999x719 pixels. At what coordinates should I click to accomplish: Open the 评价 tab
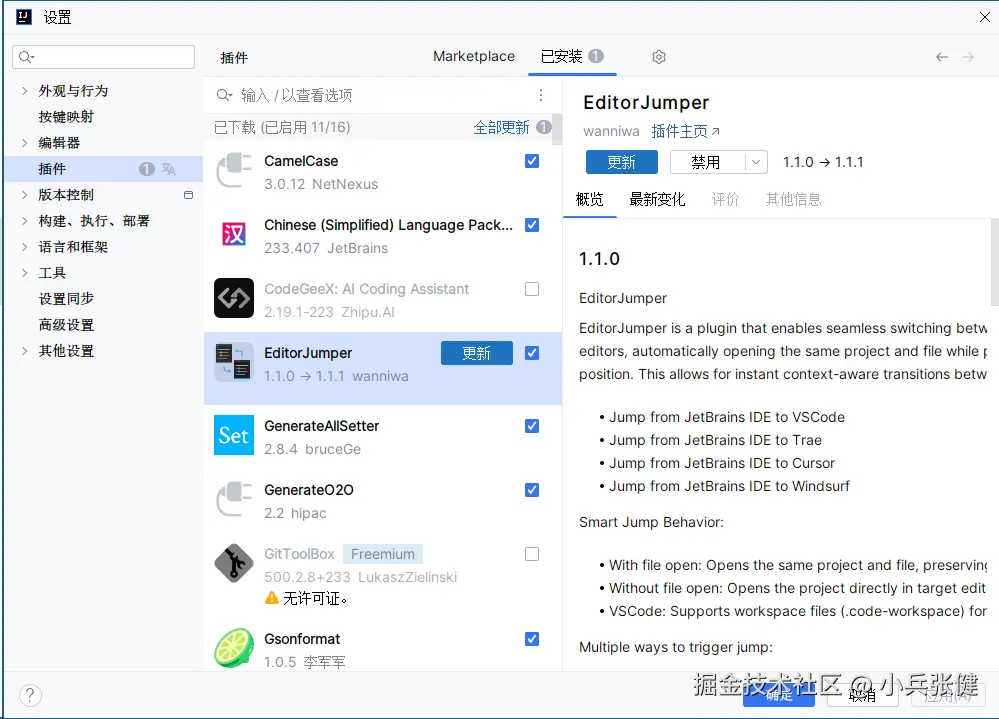725,199
